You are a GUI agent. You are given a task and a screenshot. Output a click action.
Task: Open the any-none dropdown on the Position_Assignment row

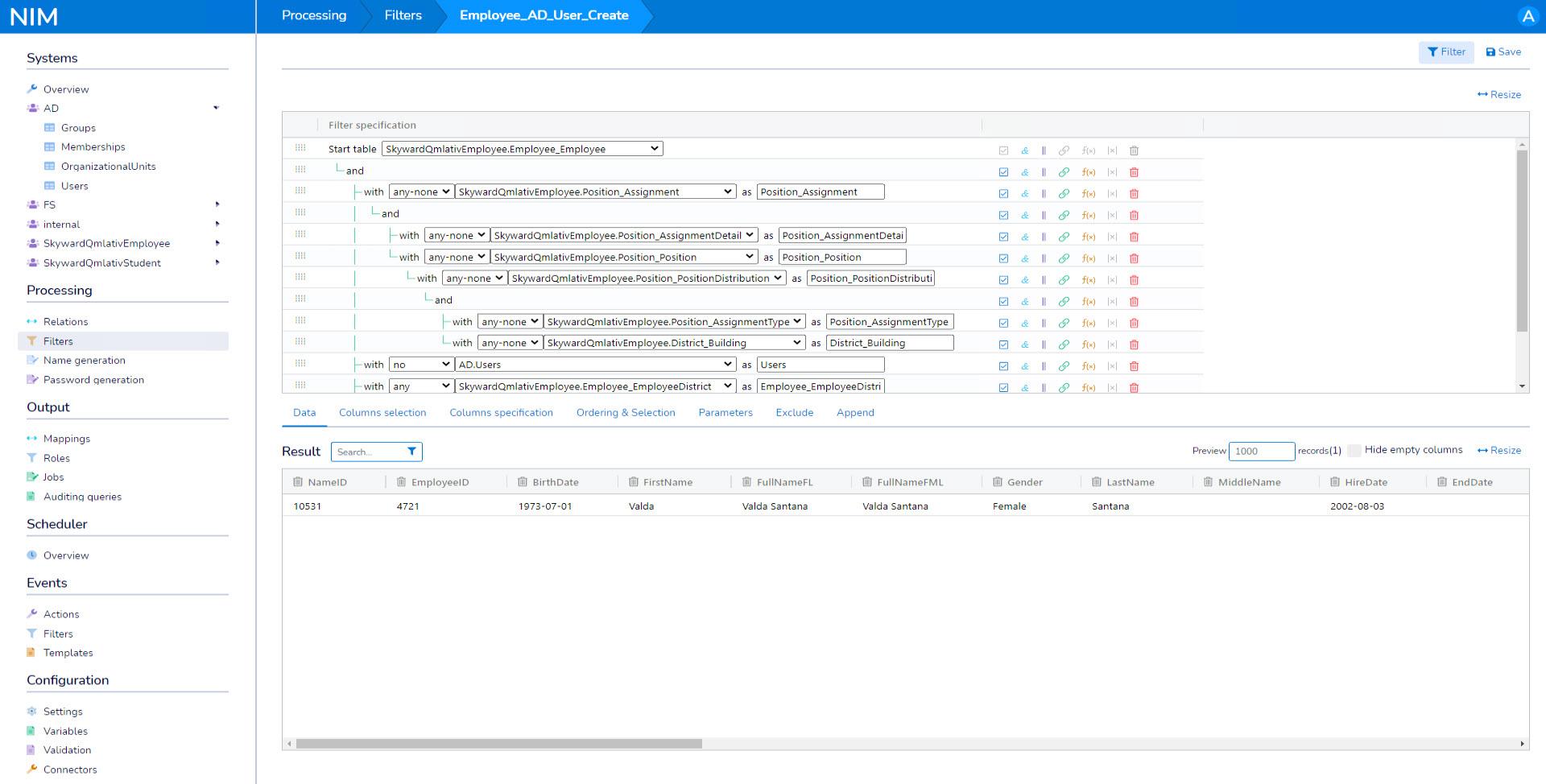[x=420, y=192]
